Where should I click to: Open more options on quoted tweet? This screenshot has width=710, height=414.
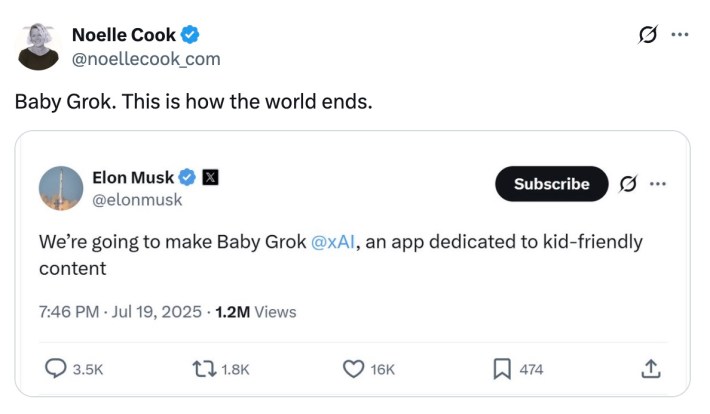tap(657, 184)
